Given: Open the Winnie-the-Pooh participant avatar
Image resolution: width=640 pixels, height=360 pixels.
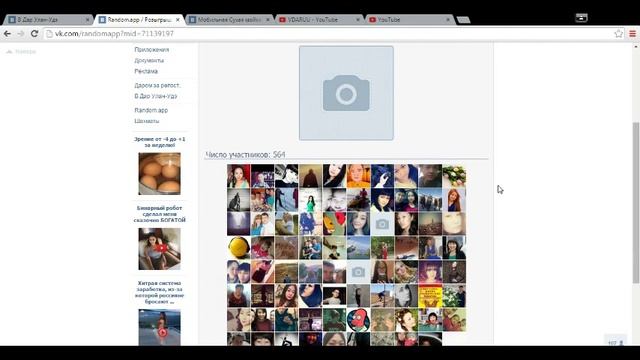Looking at the screenshot, I should click(x=335, y=224).
